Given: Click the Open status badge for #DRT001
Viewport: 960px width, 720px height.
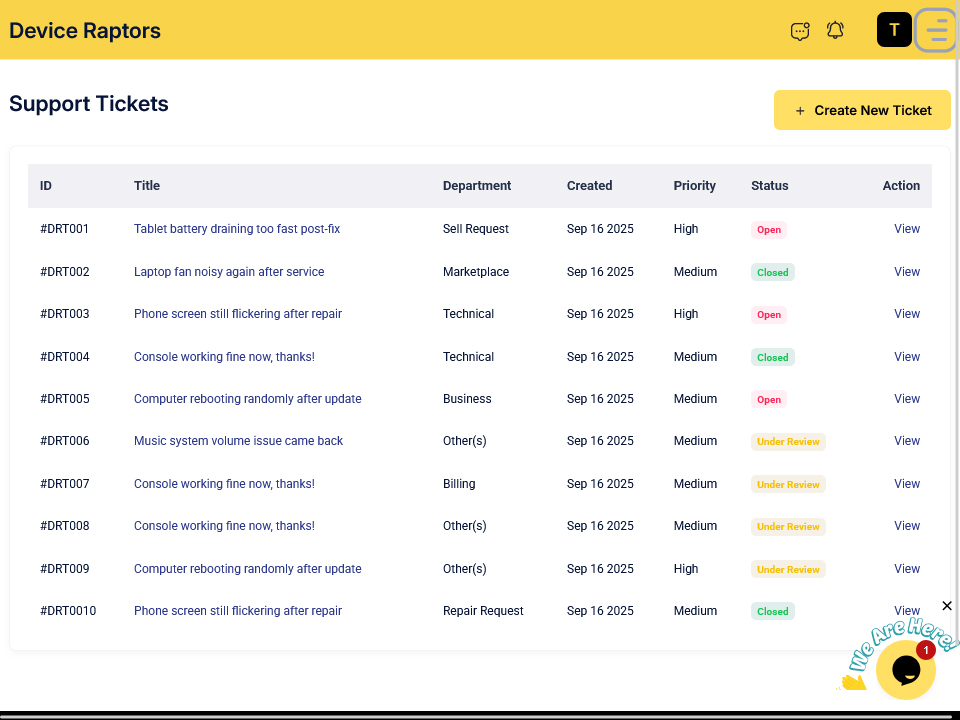Looking at the screenshot, I should point(769,230).
